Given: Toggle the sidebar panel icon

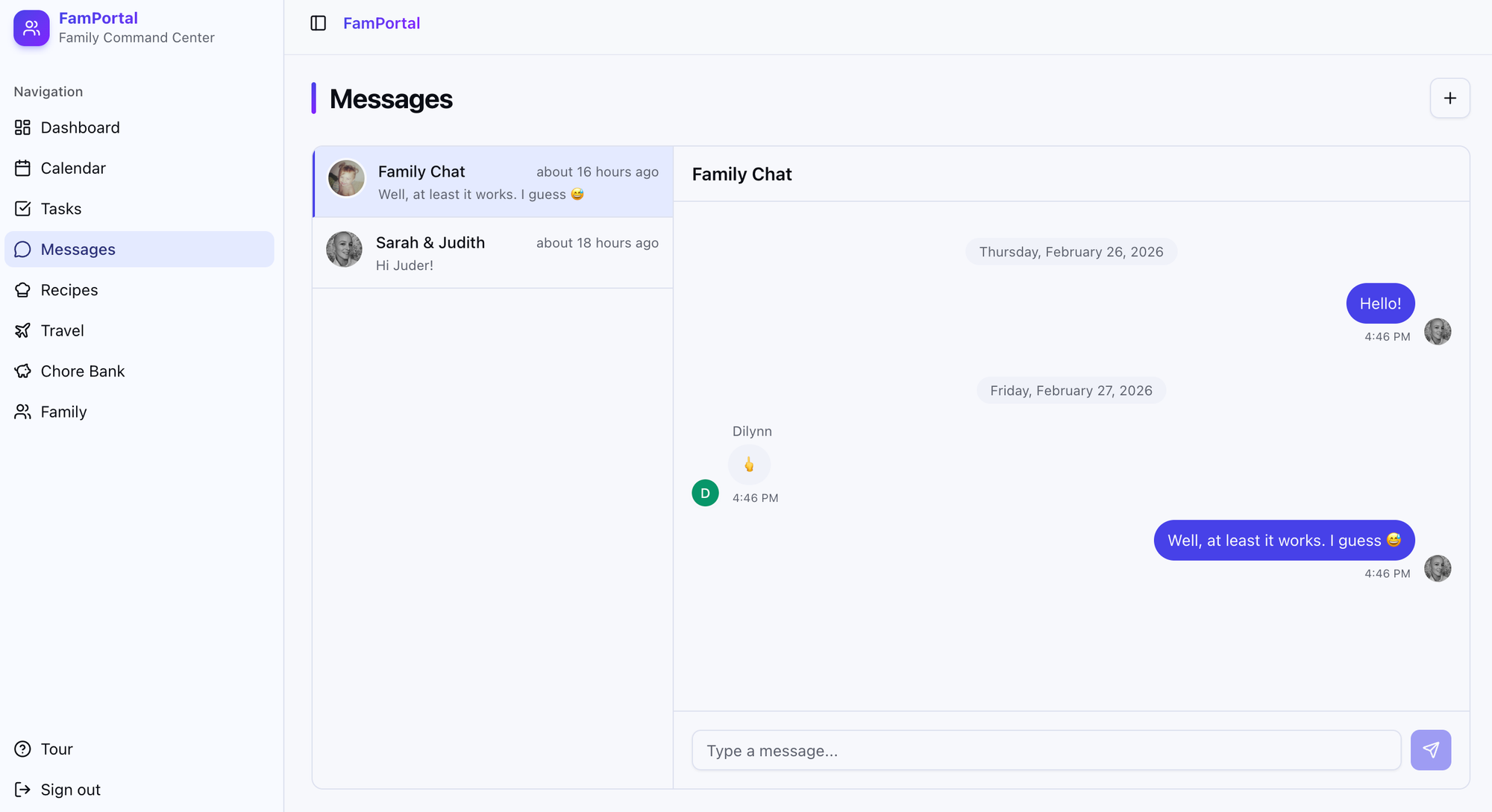Looking at the screenshot, I should 319,23.
